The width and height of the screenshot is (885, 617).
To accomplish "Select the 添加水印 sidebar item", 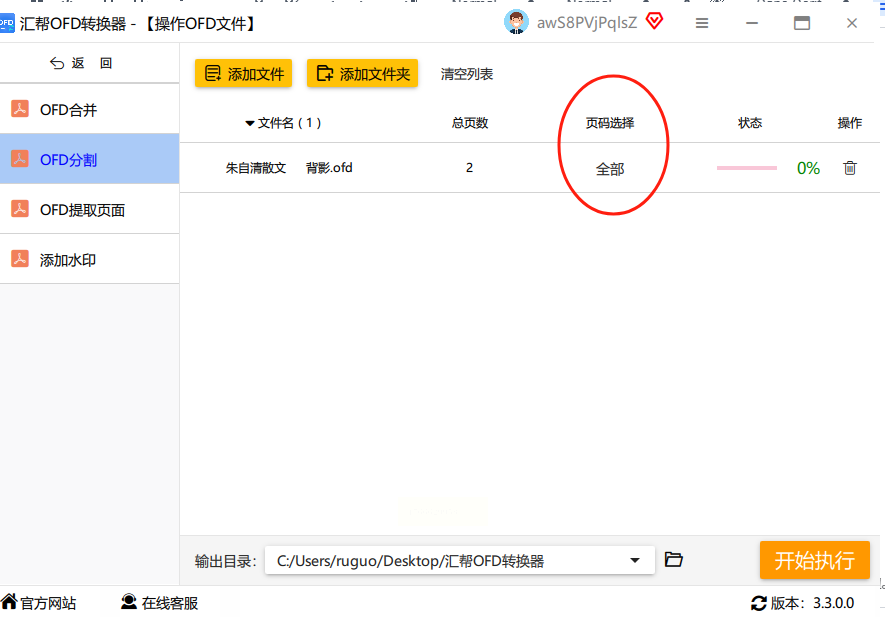I will (x=89, y=260).
